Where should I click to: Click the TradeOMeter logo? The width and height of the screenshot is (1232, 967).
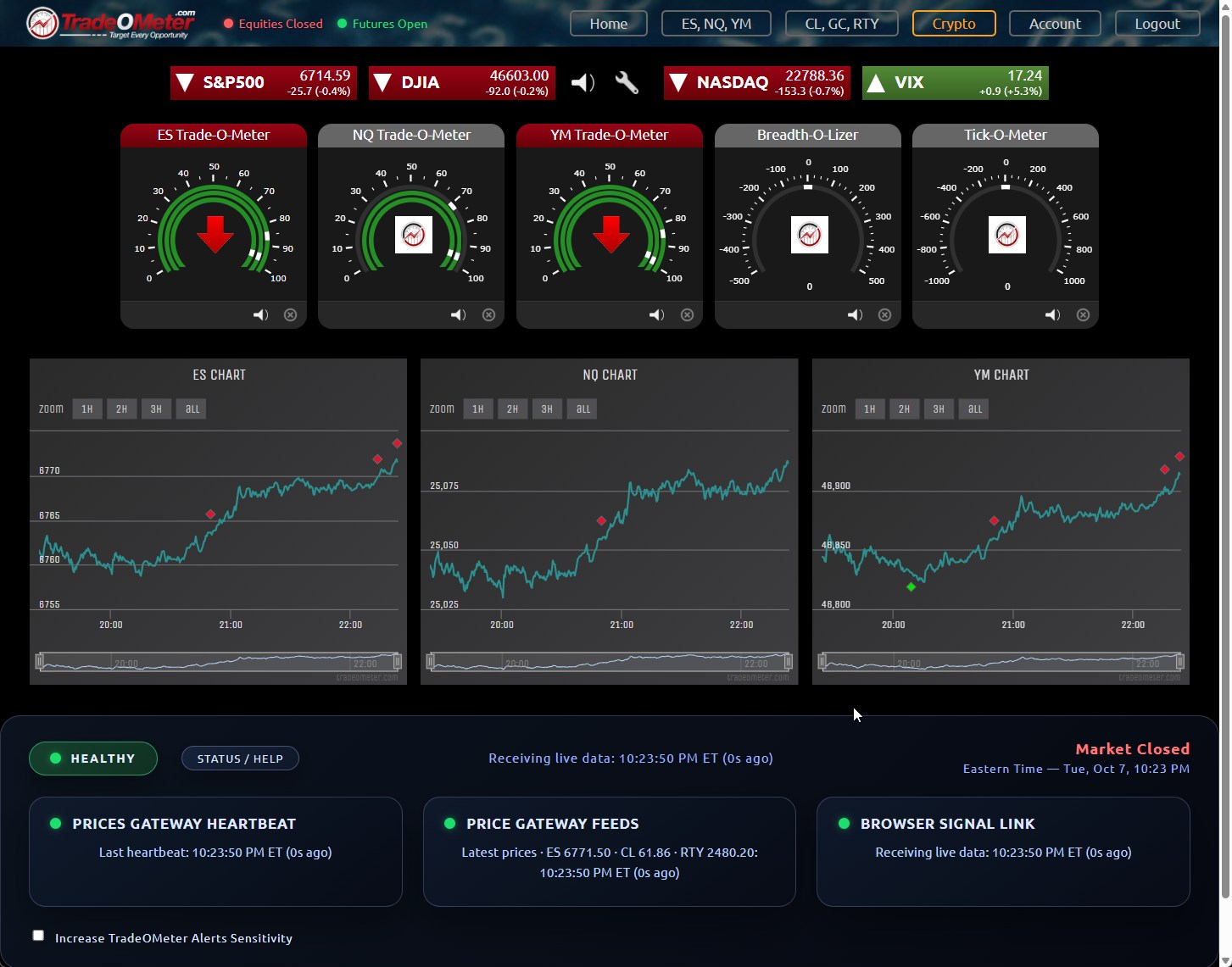point(111,23)
